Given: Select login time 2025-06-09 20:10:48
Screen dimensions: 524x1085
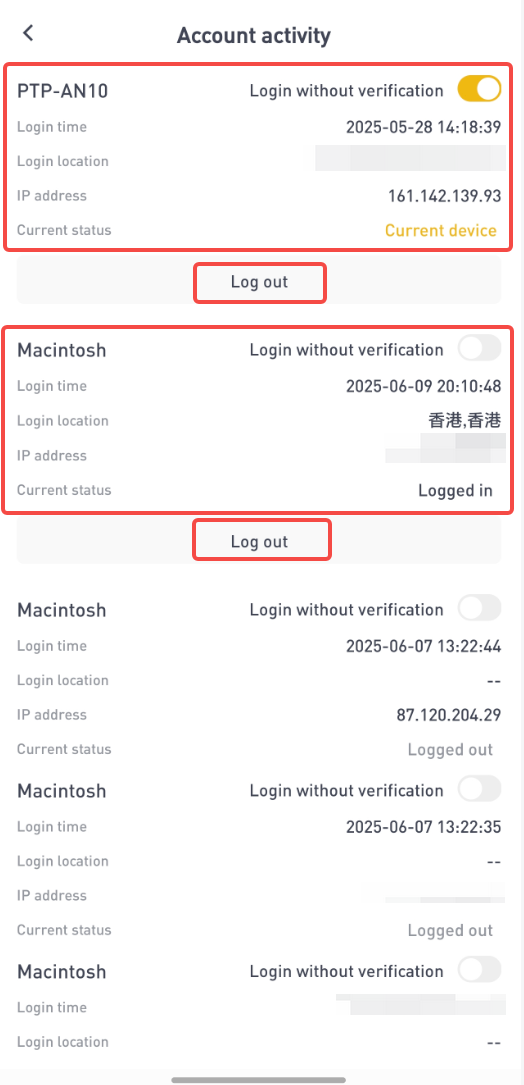Looking at the screenshot, I should click(424, 386).
